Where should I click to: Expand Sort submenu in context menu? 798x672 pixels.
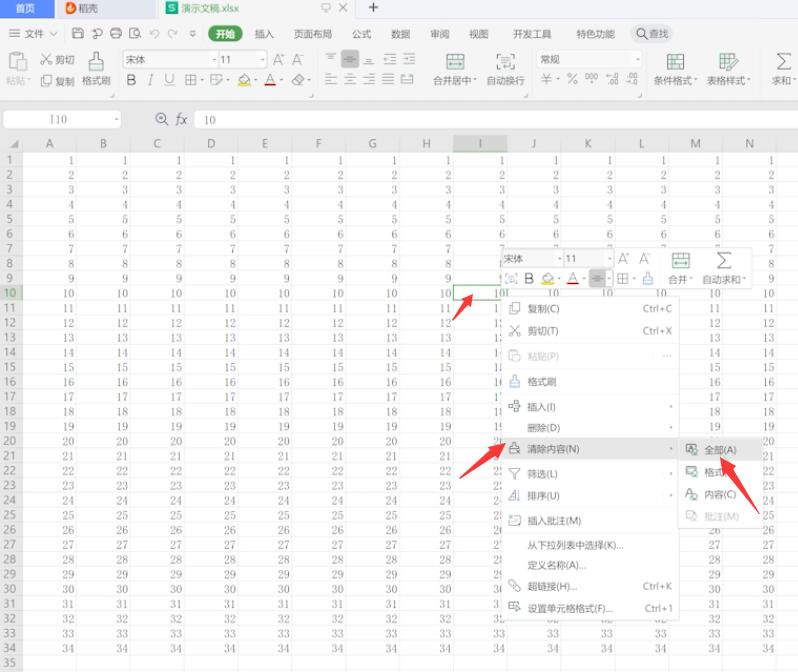coord(590,496)
